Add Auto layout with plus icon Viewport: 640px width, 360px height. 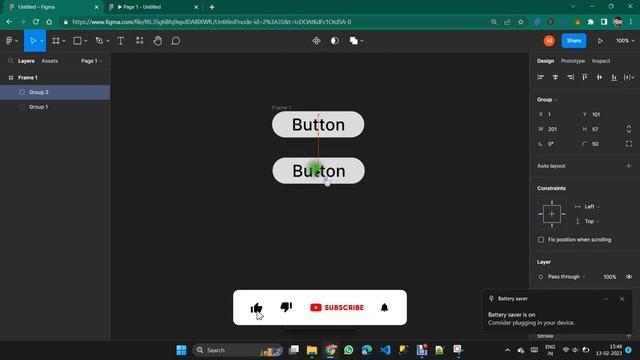point(629,166)
